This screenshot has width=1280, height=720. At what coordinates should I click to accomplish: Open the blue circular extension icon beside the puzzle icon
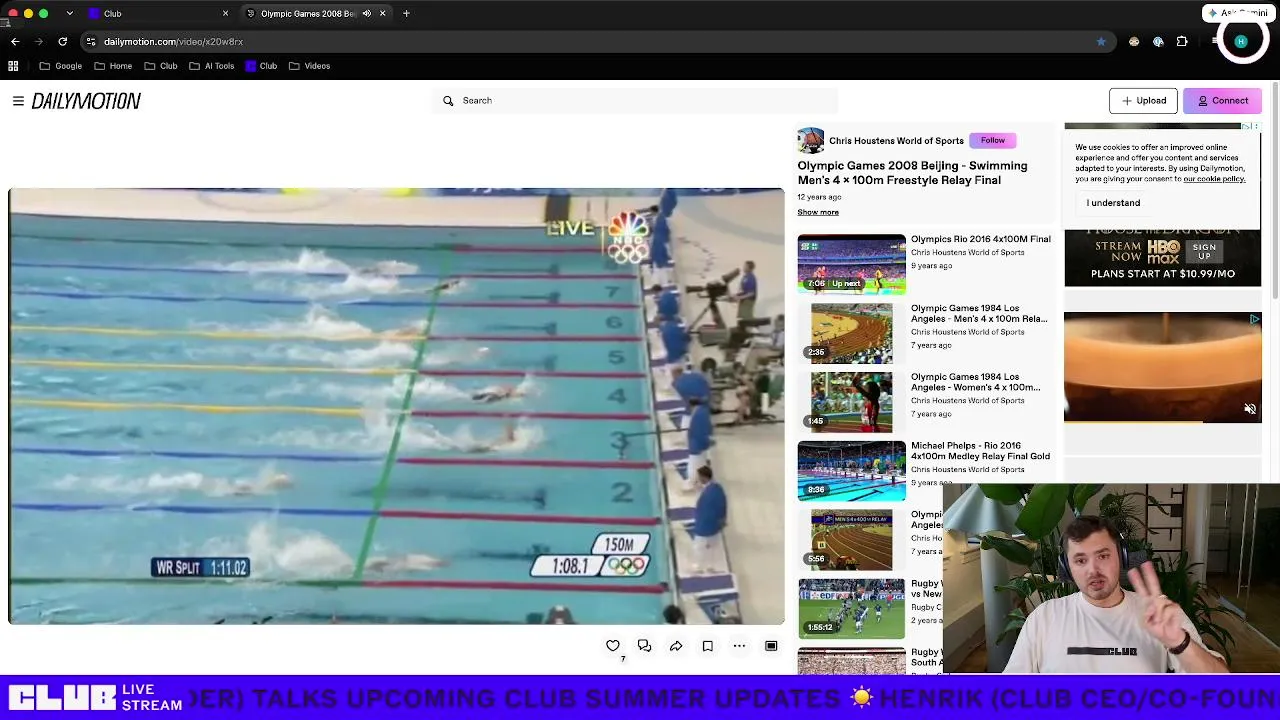(1158, 42)
